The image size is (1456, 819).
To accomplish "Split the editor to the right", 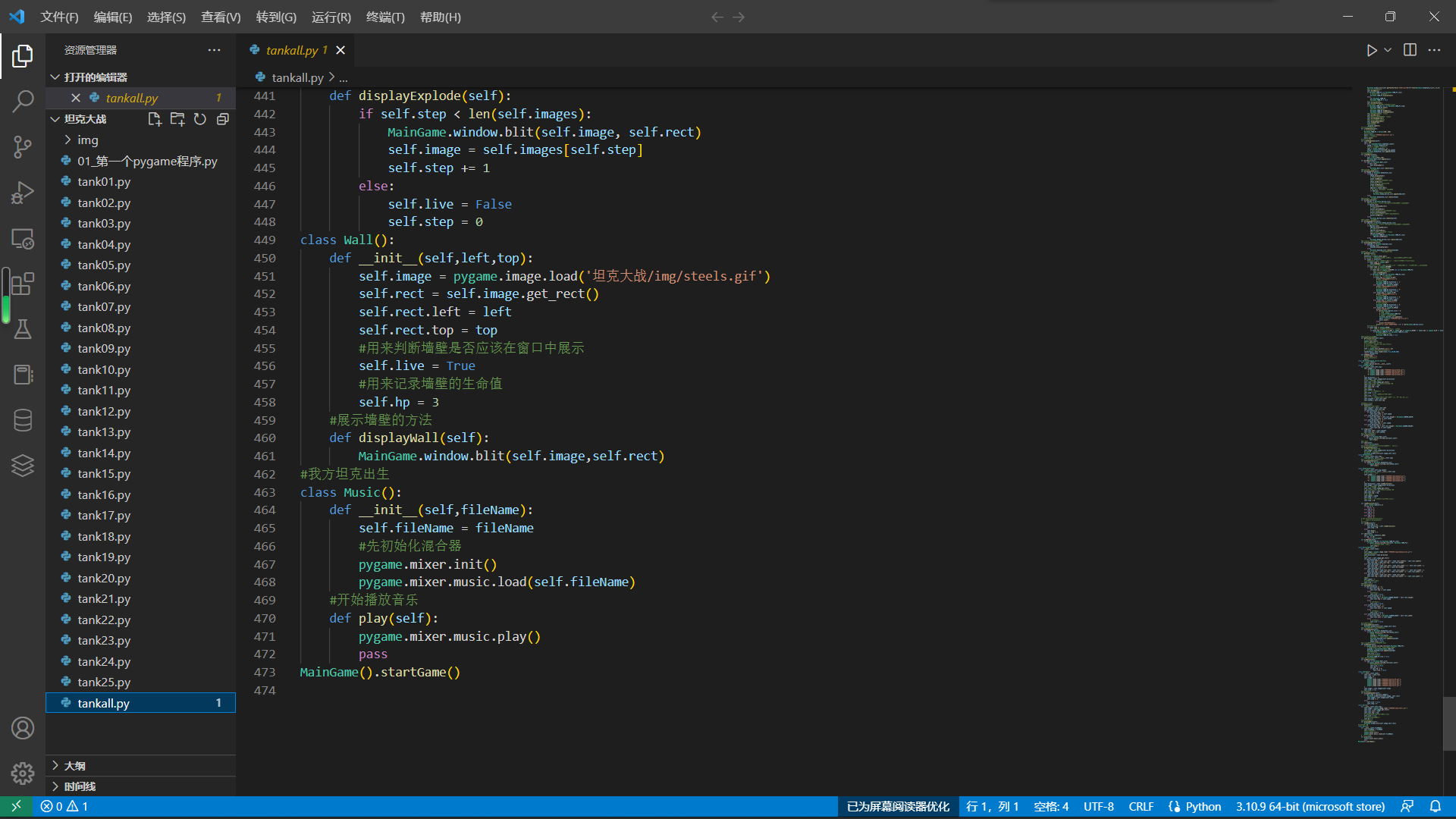I will tap(1410, 50).
